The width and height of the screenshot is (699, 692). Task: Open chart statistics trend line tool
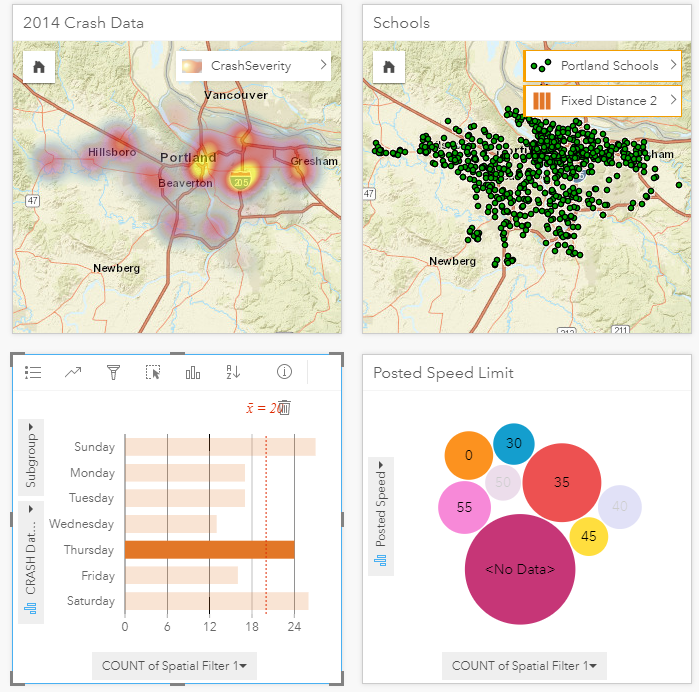coord(73,372)
